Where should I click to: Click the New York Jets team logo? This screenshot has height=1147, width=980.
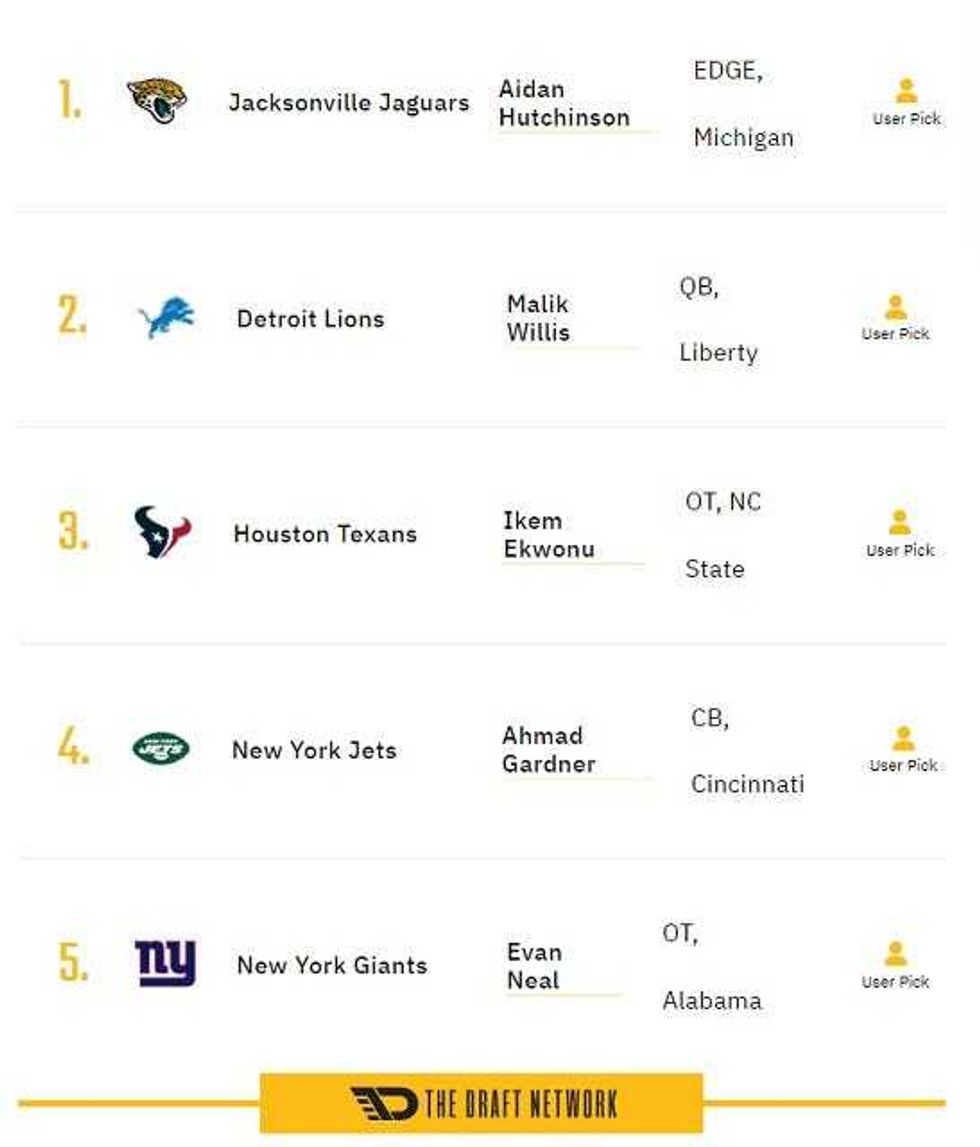pos(158,749)
